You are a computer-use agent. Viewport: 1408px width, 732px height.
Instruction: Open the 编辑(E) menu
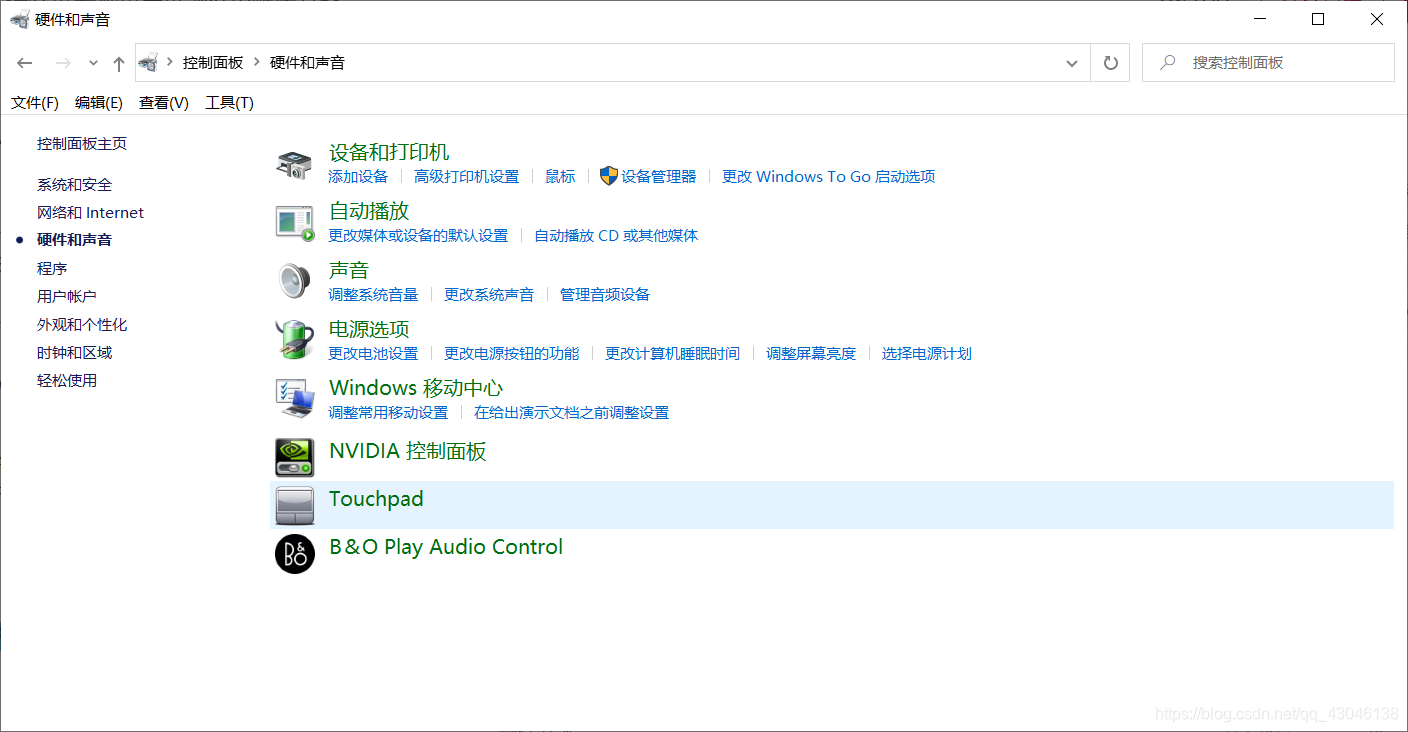pos(99,102)
